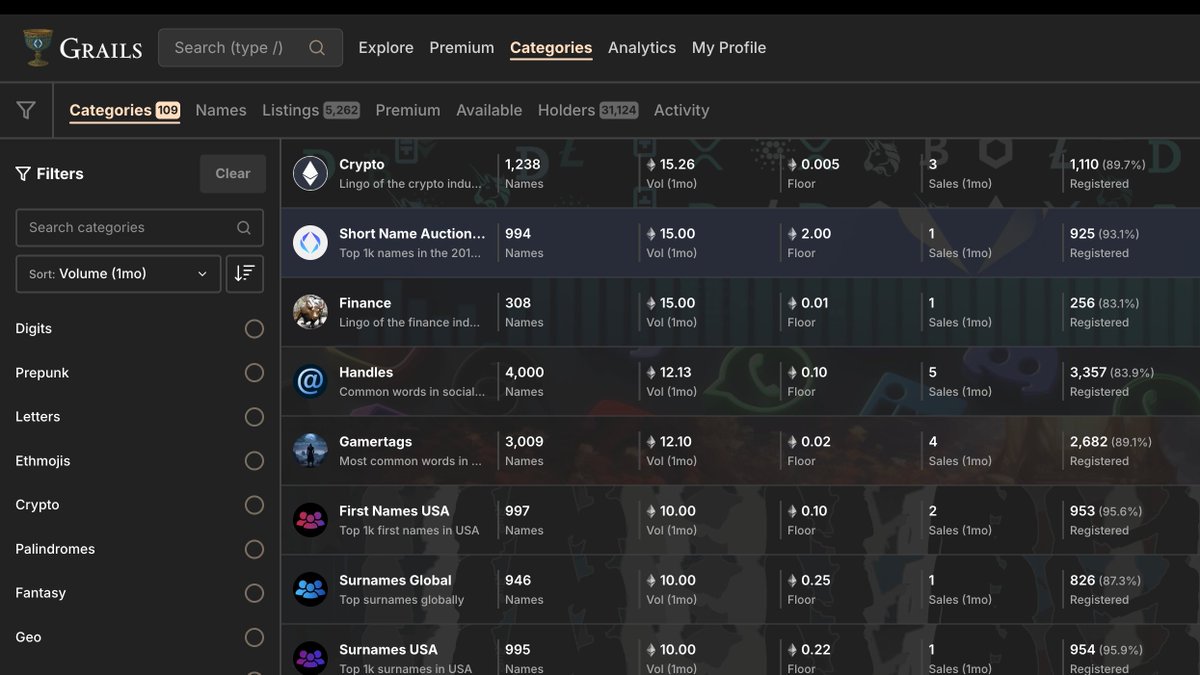The height and width of the screenshot is (675, 1200).
Task: Open the filter funnel icon beside tabs
Action: pyautogui.click(x=26, y=110)
